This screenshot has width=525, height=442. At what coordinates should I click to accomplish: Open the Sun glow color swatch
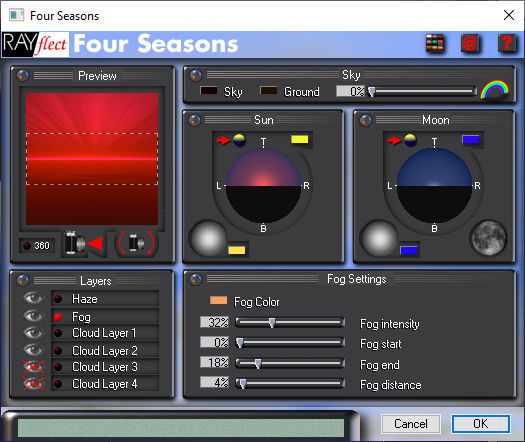pos(237,250)
